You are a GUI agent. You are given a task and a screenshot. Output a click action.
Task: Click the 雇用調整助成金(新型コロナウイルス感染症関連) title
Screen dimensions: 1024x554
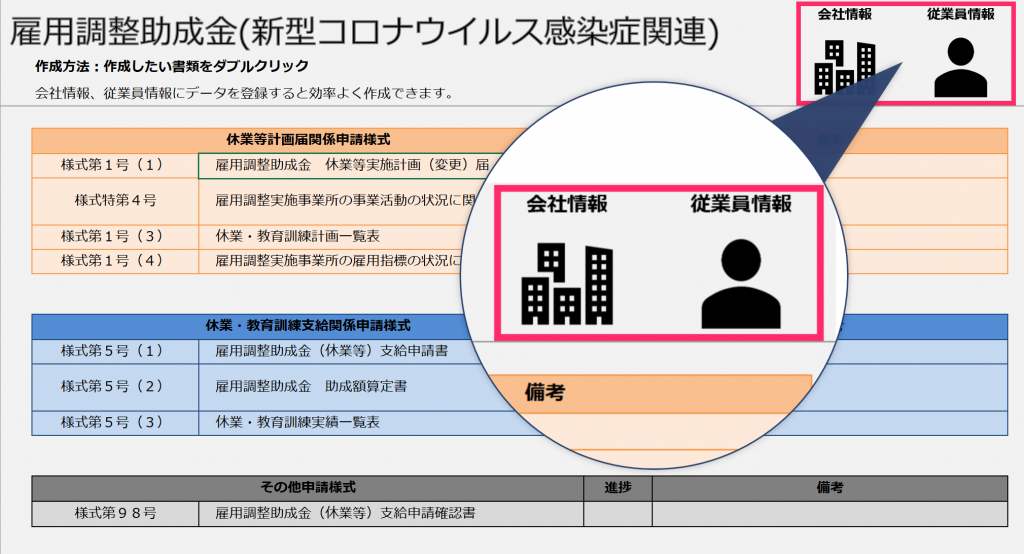coord(364,32)
